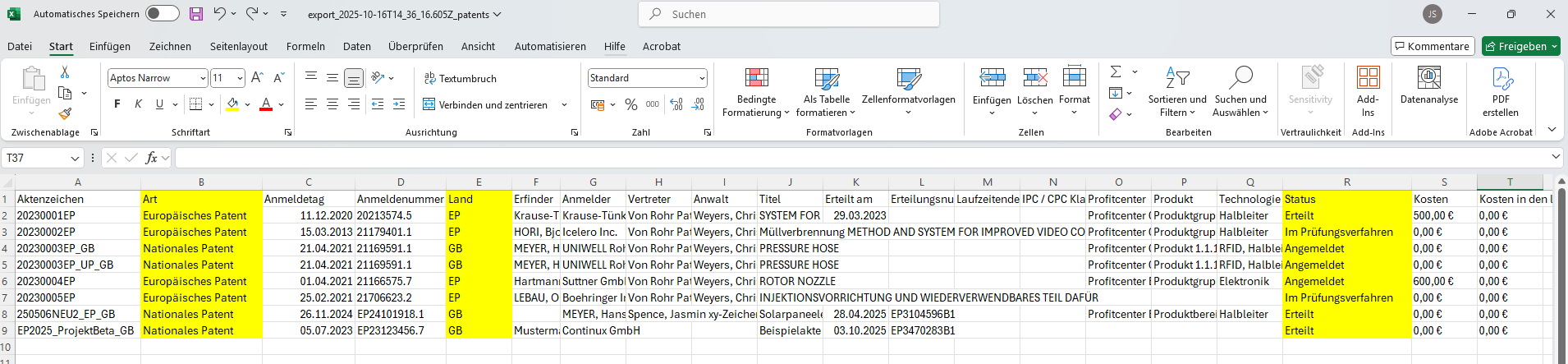Screen dimensions: 1568x364
Task: Open the Standard number format dropdown
Action: coord(702,78)
